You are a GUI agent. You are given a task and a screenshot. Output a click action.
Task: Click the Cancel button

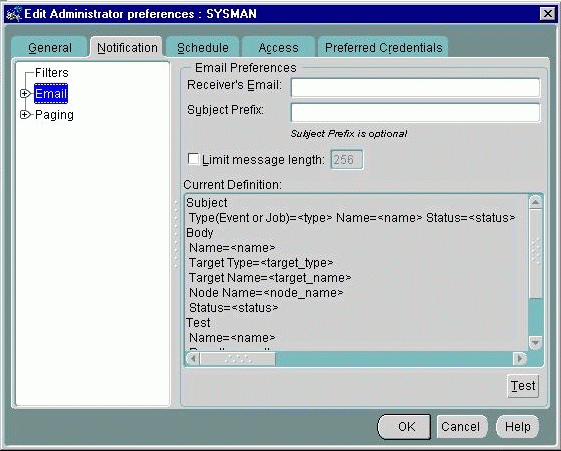461,427
